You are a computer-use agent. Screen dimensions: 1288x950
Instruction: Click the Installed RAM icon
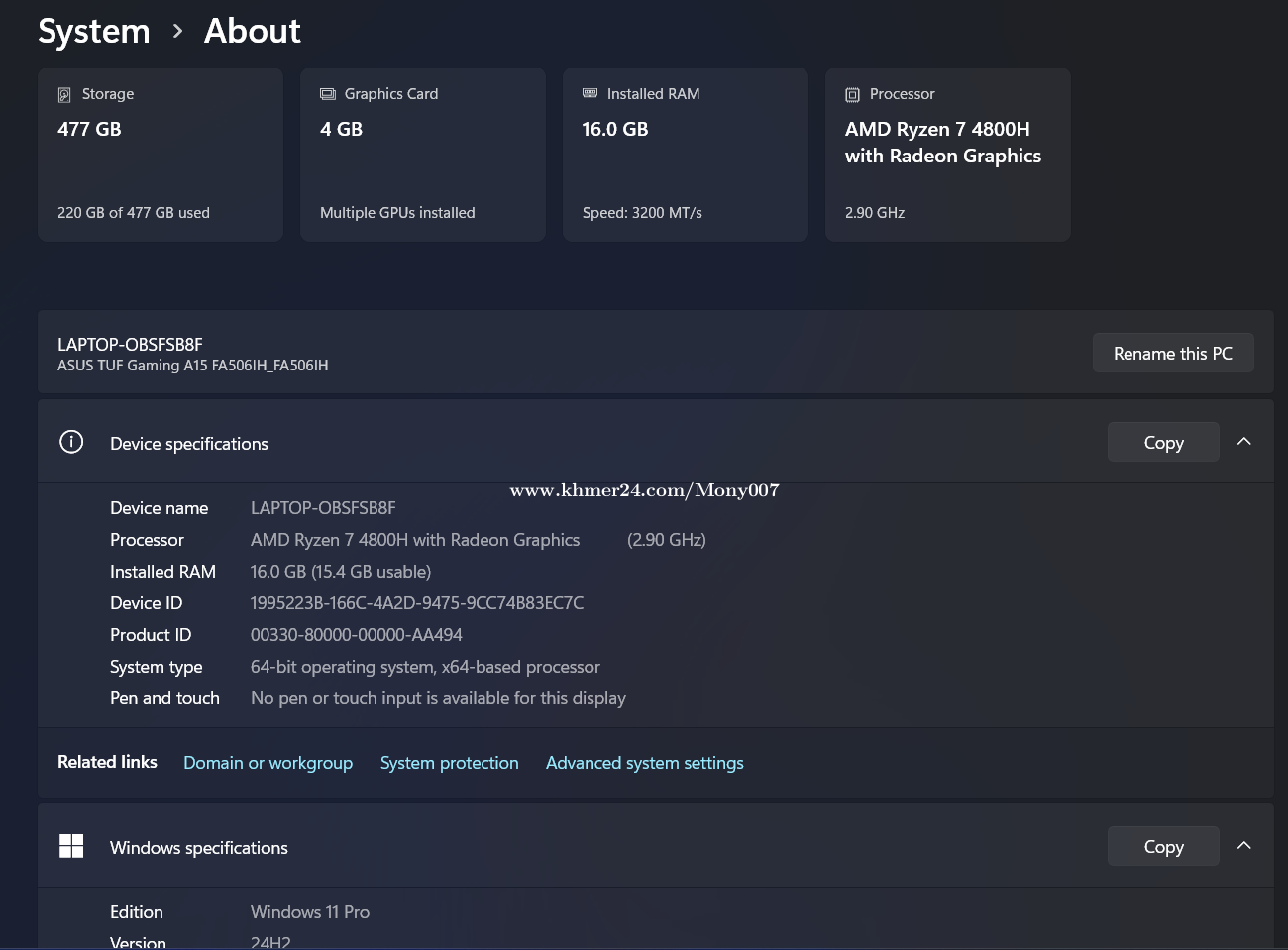(x=590, y=93)
